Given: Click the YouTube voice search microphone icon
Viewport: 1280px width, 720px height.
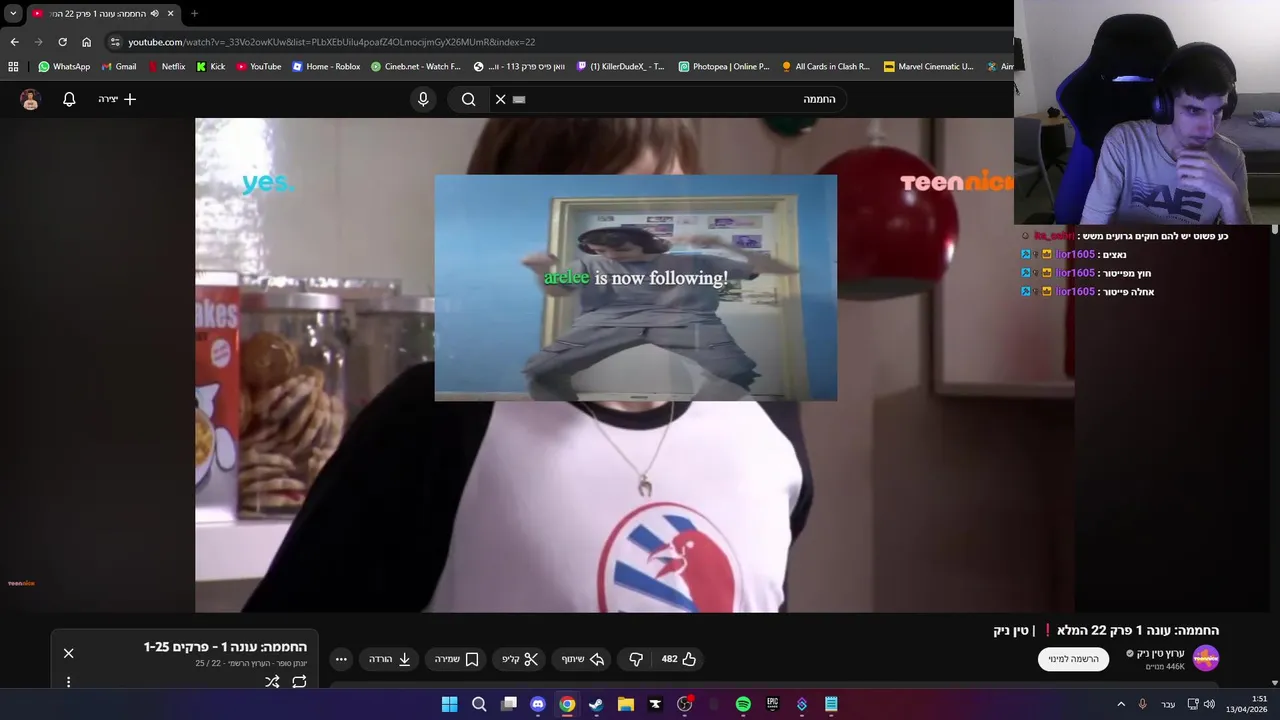Looking at the screenshot, I should tap(423, 99).
